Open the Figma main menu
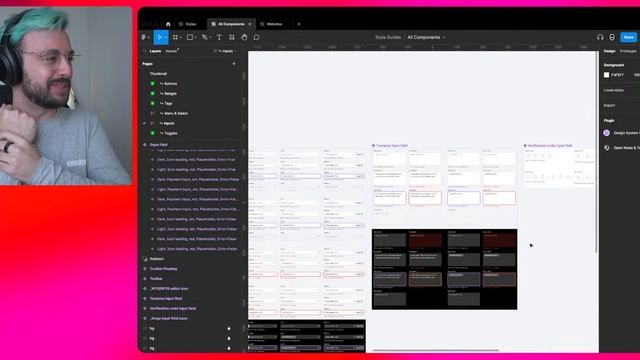 pos(144,37)
